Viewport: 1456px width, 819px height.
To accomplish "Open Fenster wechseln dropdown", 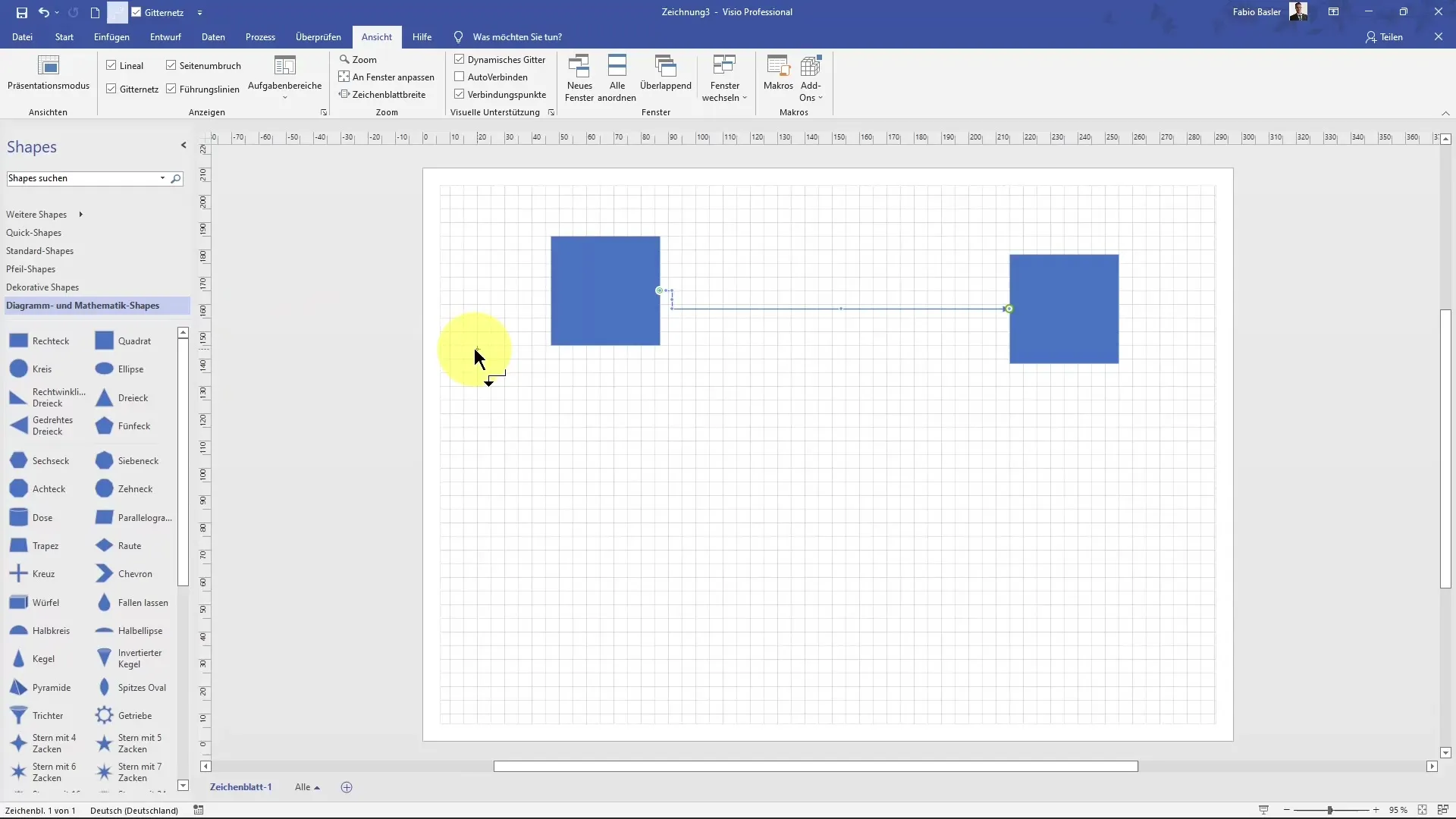I will coord(725,77).
